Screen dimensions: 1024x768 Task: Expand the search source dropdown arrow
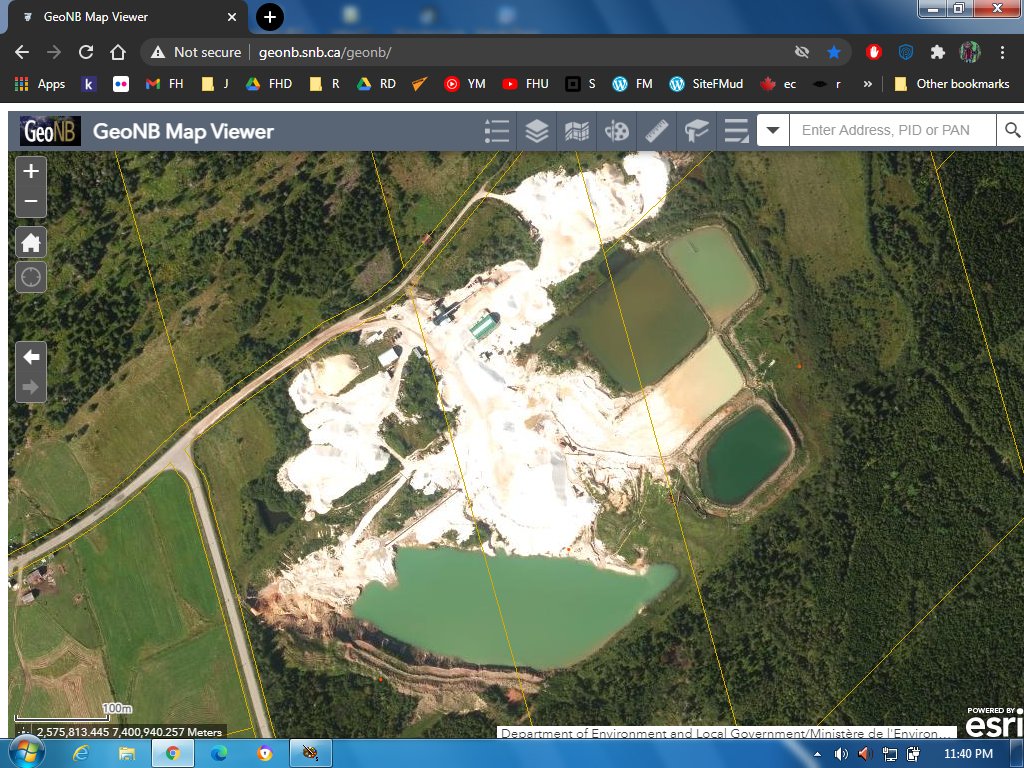773,131
